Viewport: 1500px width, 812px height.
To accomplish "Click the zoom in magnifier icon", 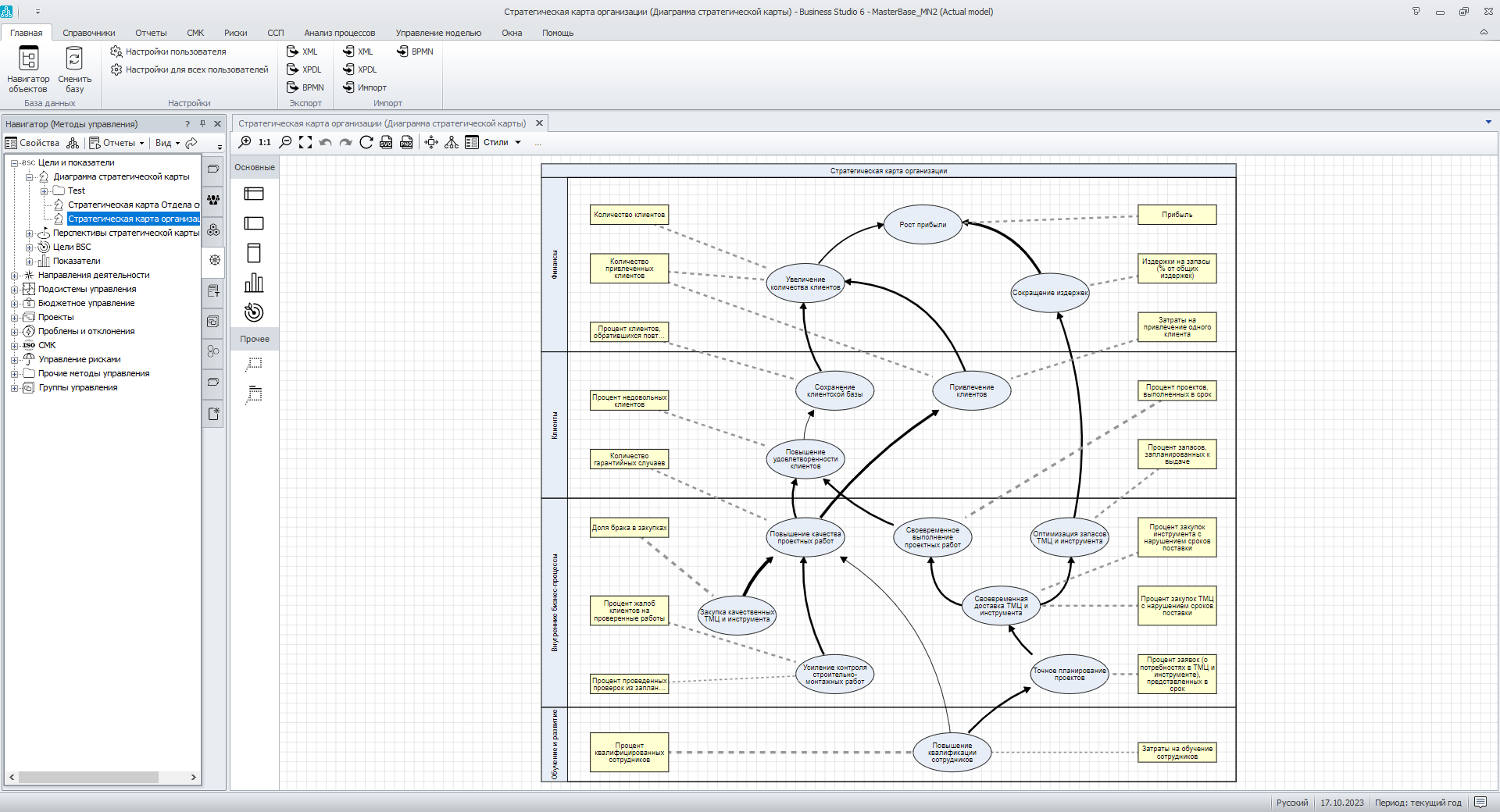I will (x=245, y=142).
